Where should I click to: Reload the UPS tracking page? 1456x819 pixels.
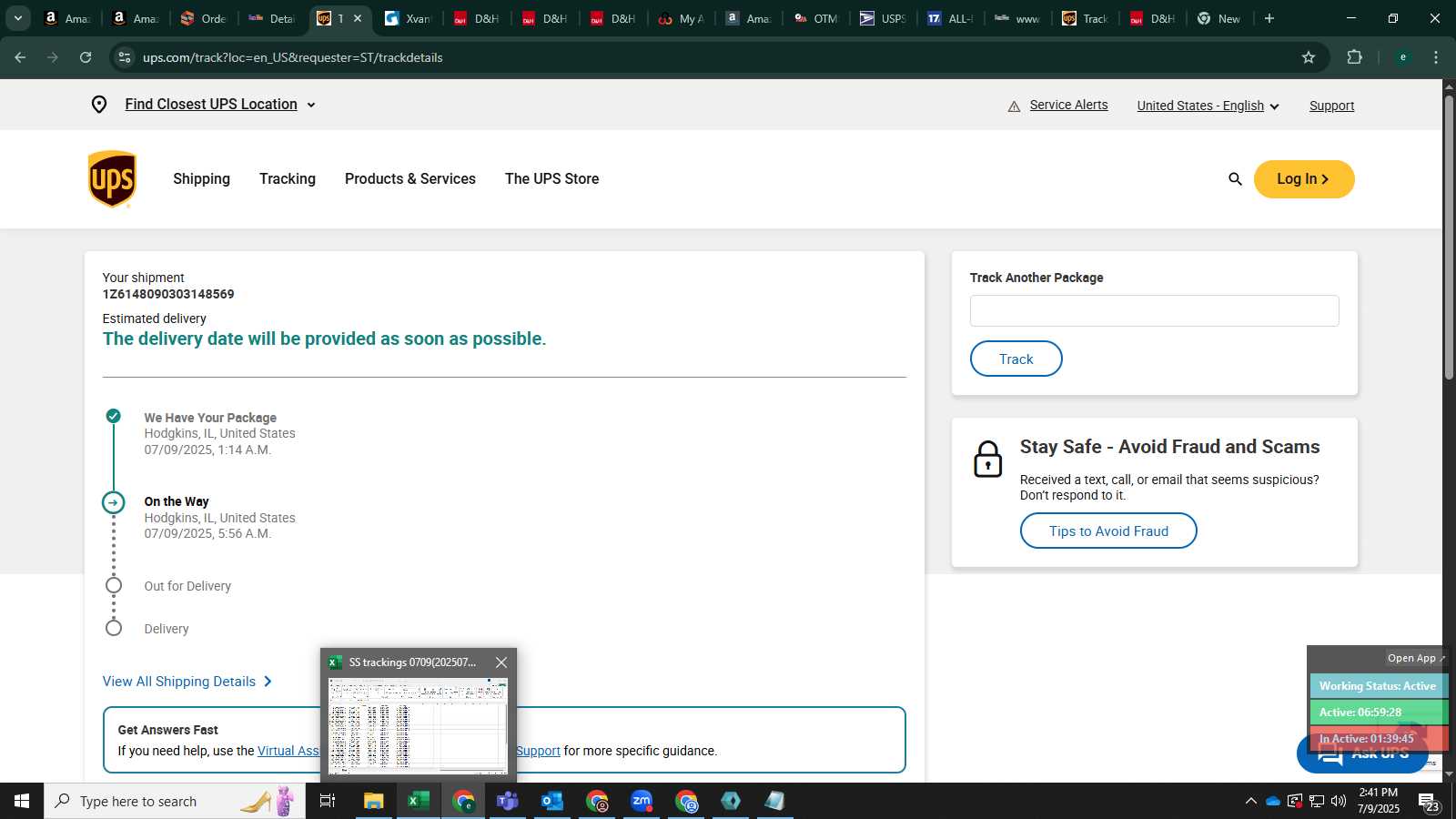point(86,57)
